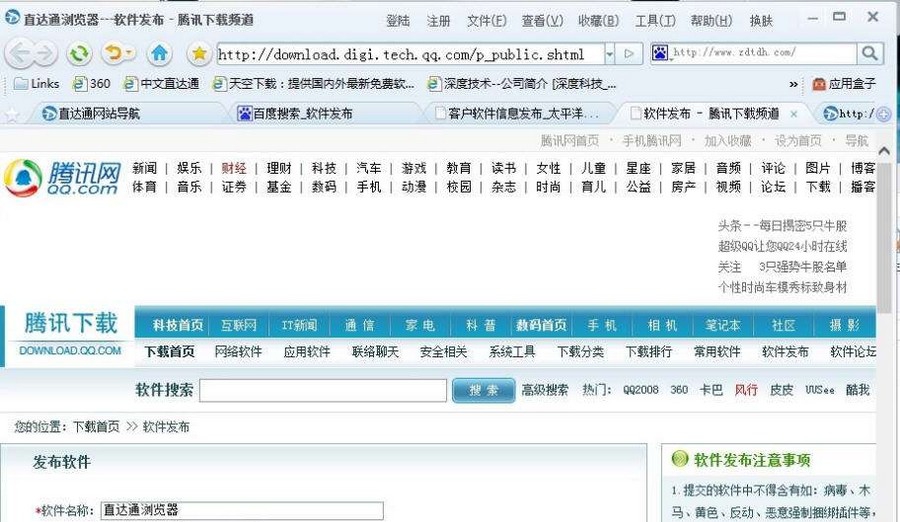Click 注册 in the title bar
Viewport: 900px width, 522px height.
click(439, 21)
